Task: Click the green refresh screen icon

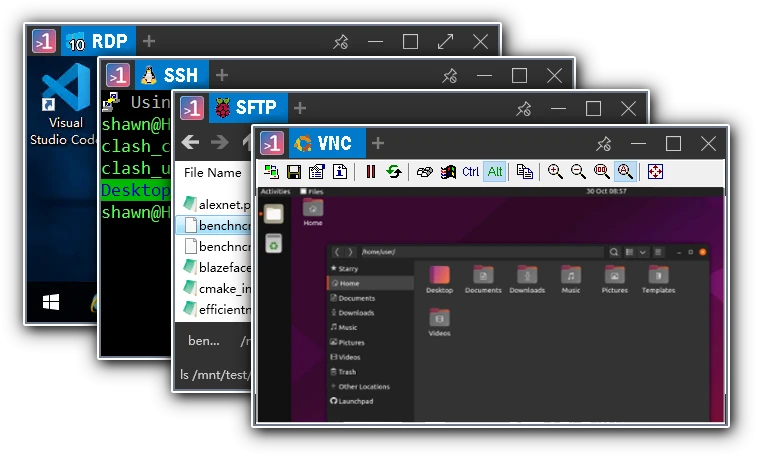Action: point(394,171)
